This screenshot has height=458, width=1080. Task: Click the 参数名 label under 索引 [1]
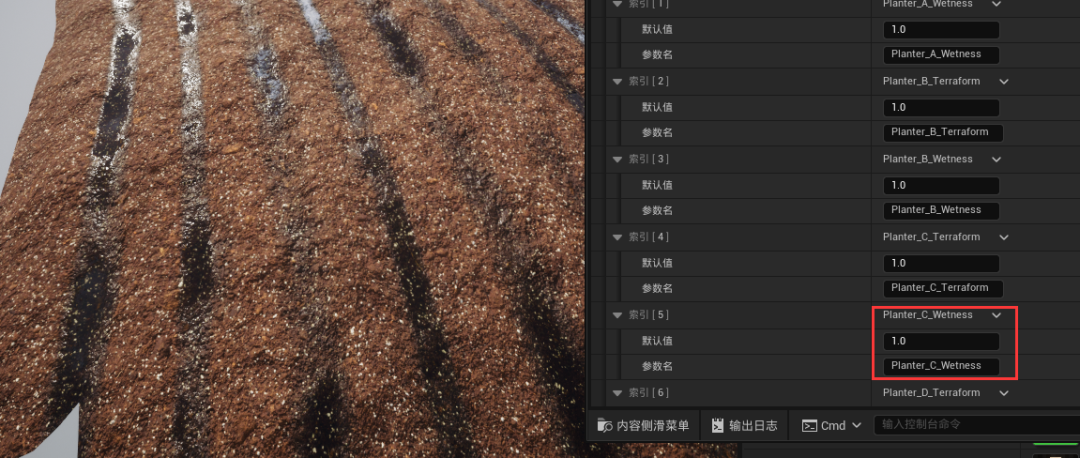[x=657, y=54]
